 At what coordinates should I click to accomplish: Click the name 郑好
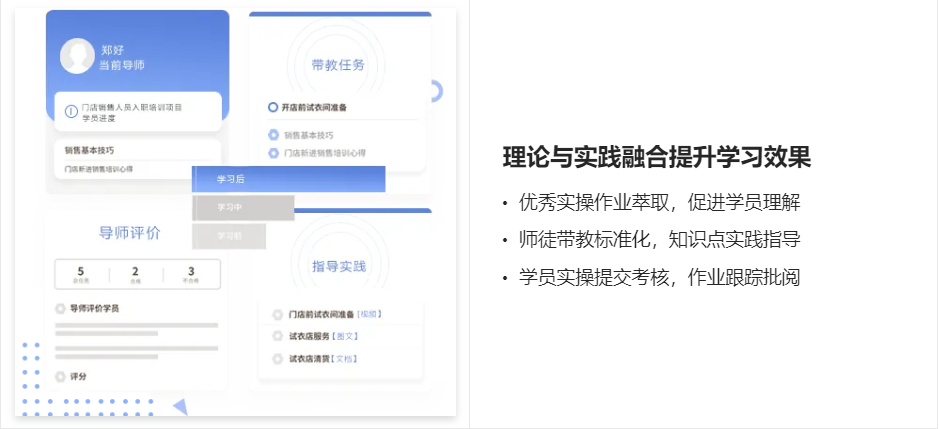(x=113, y=50)
